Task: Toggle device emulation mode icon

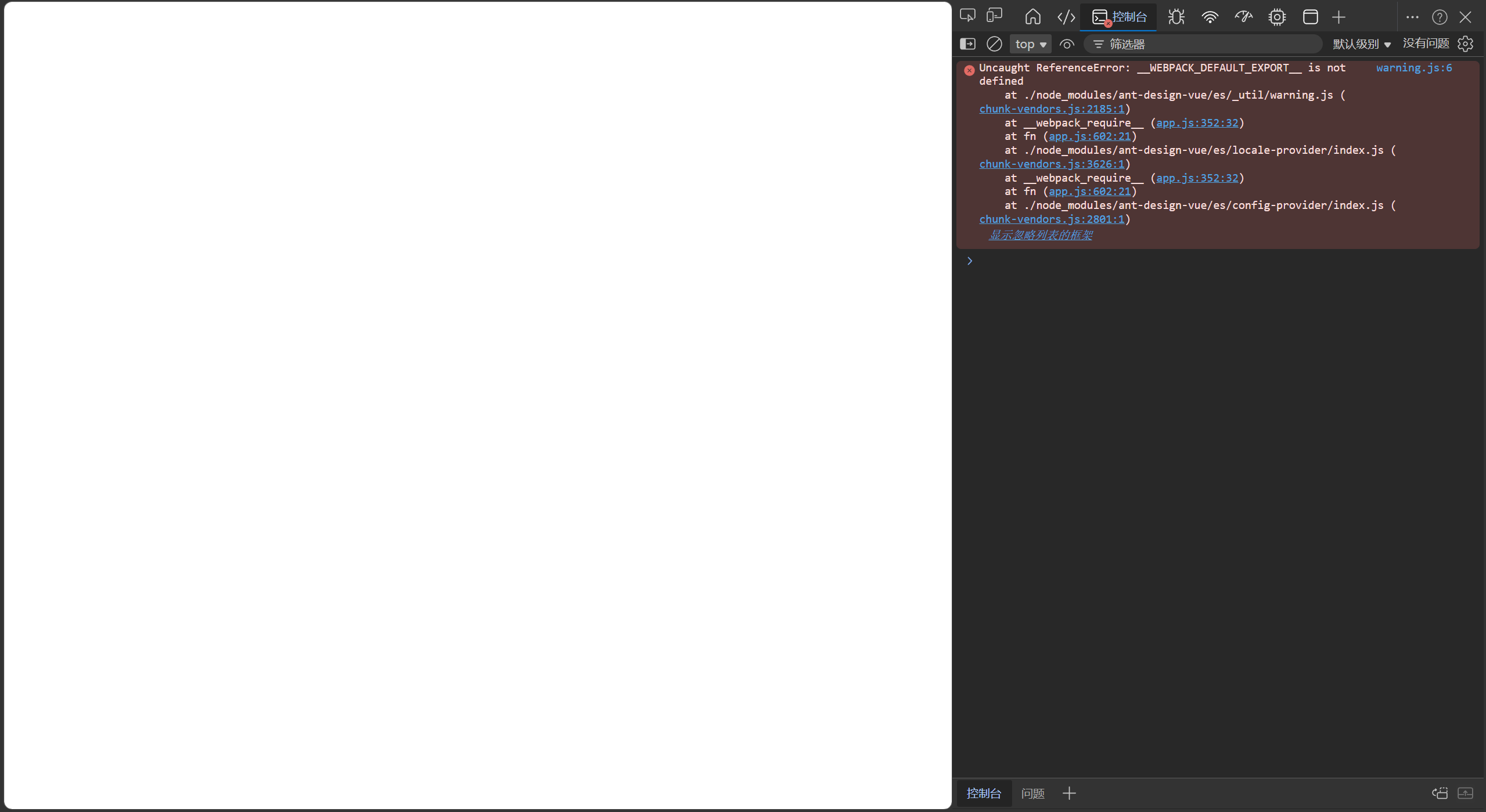Action: click(x=994, y=16)
